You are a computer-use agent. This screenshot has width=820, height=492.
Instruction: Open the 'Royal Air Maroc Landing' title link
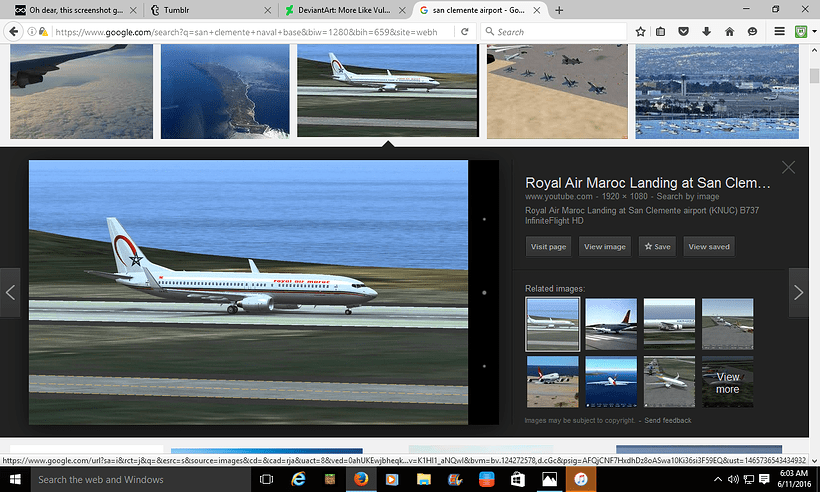point(647,183)
